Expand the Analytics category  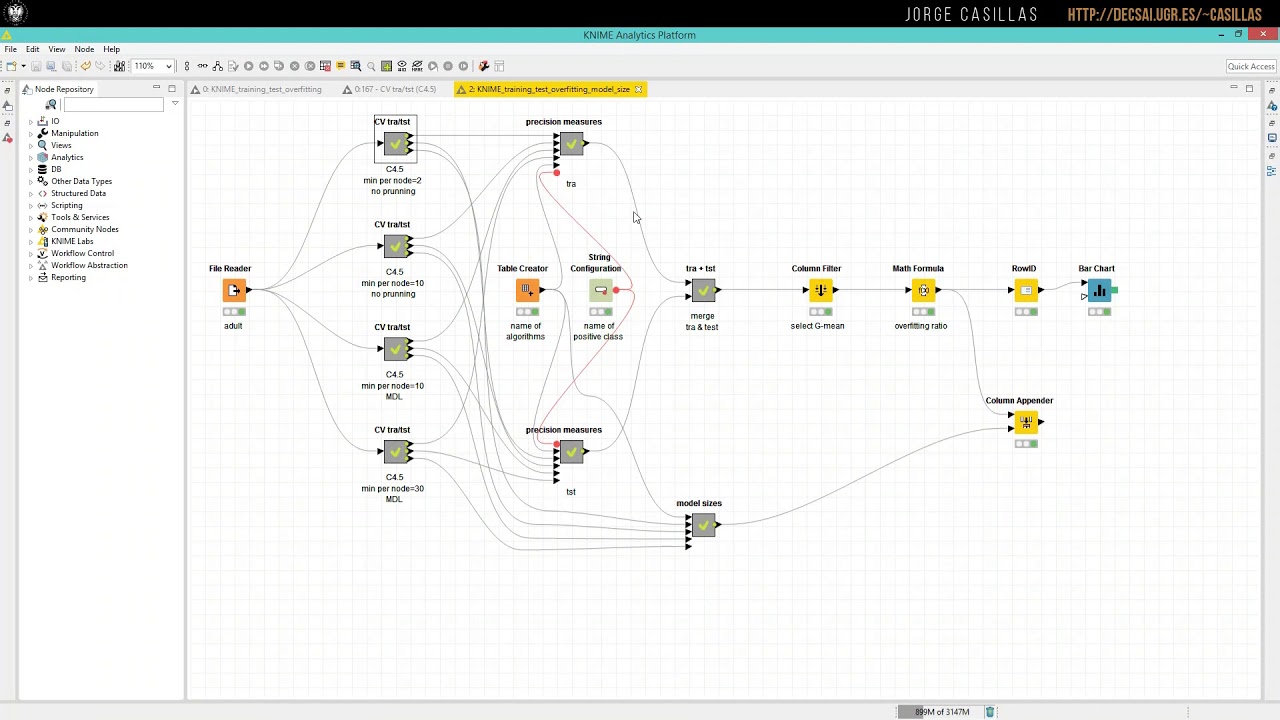coord(30,157)
